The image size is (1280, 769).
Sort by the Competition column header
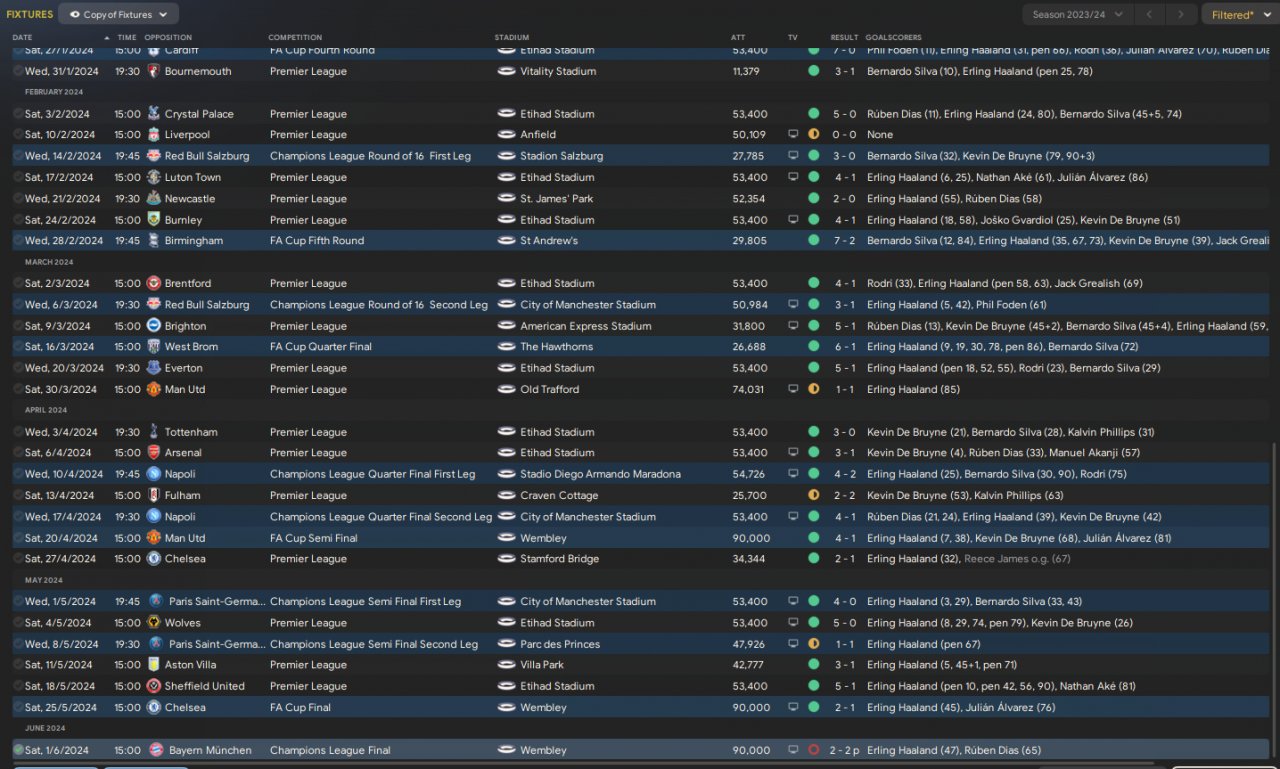click(x=295, y=38)
